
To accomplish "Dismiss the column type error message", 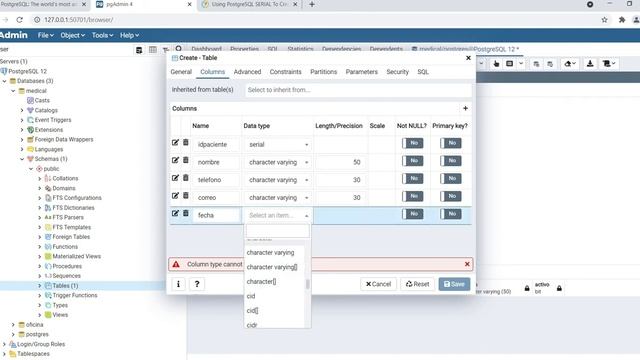I will click(x=467, y=264).
